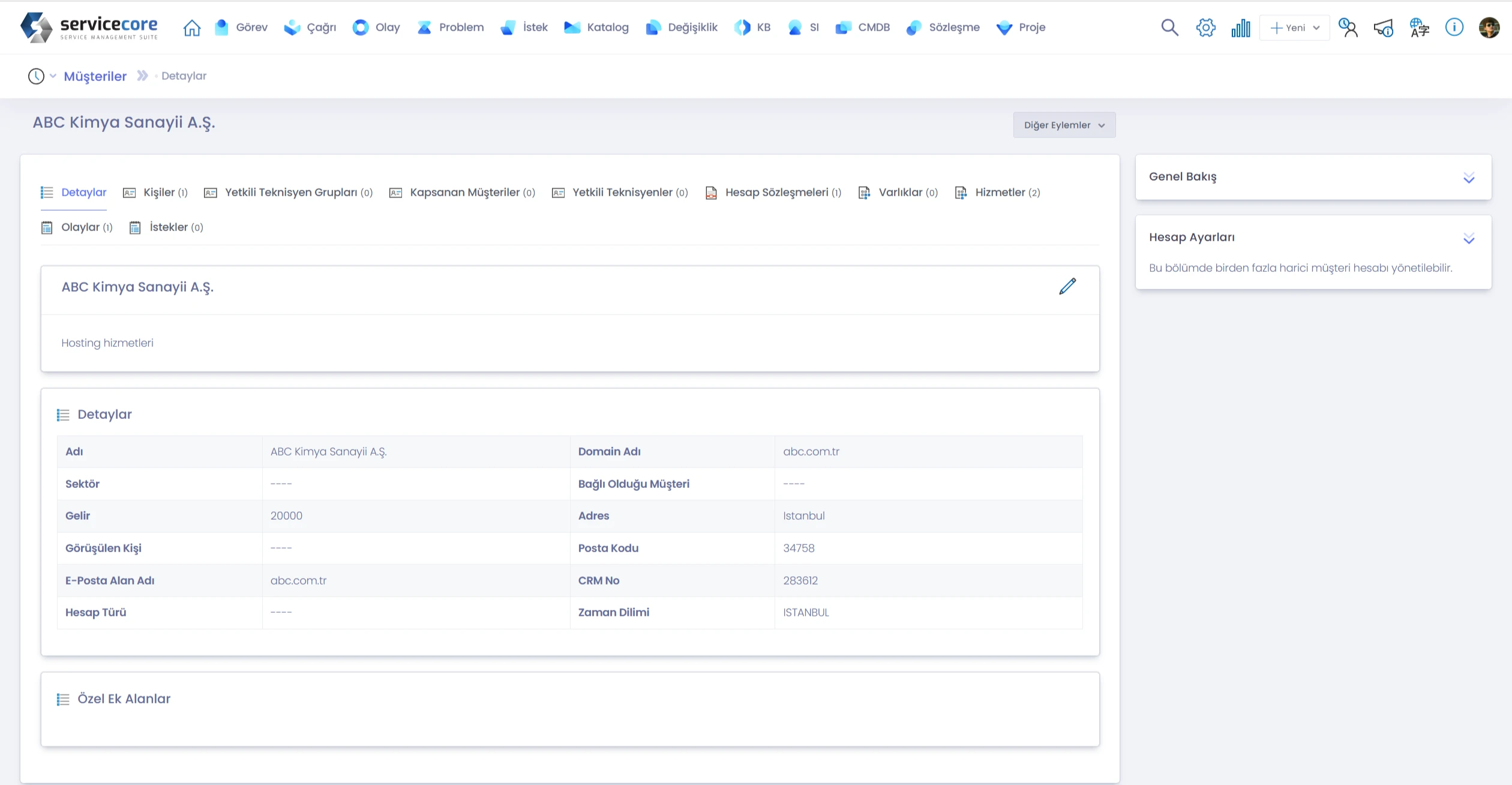Open the Yeni dropdown
Viewport: 1512px width, 785px height.
click(x=1295, y=28)
